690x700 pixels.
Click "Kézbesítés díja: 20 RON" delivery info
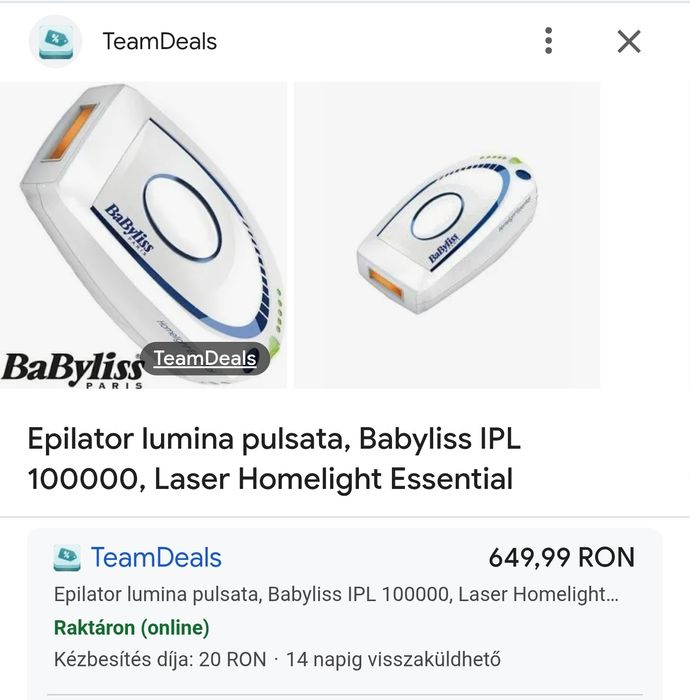(160, 660)
